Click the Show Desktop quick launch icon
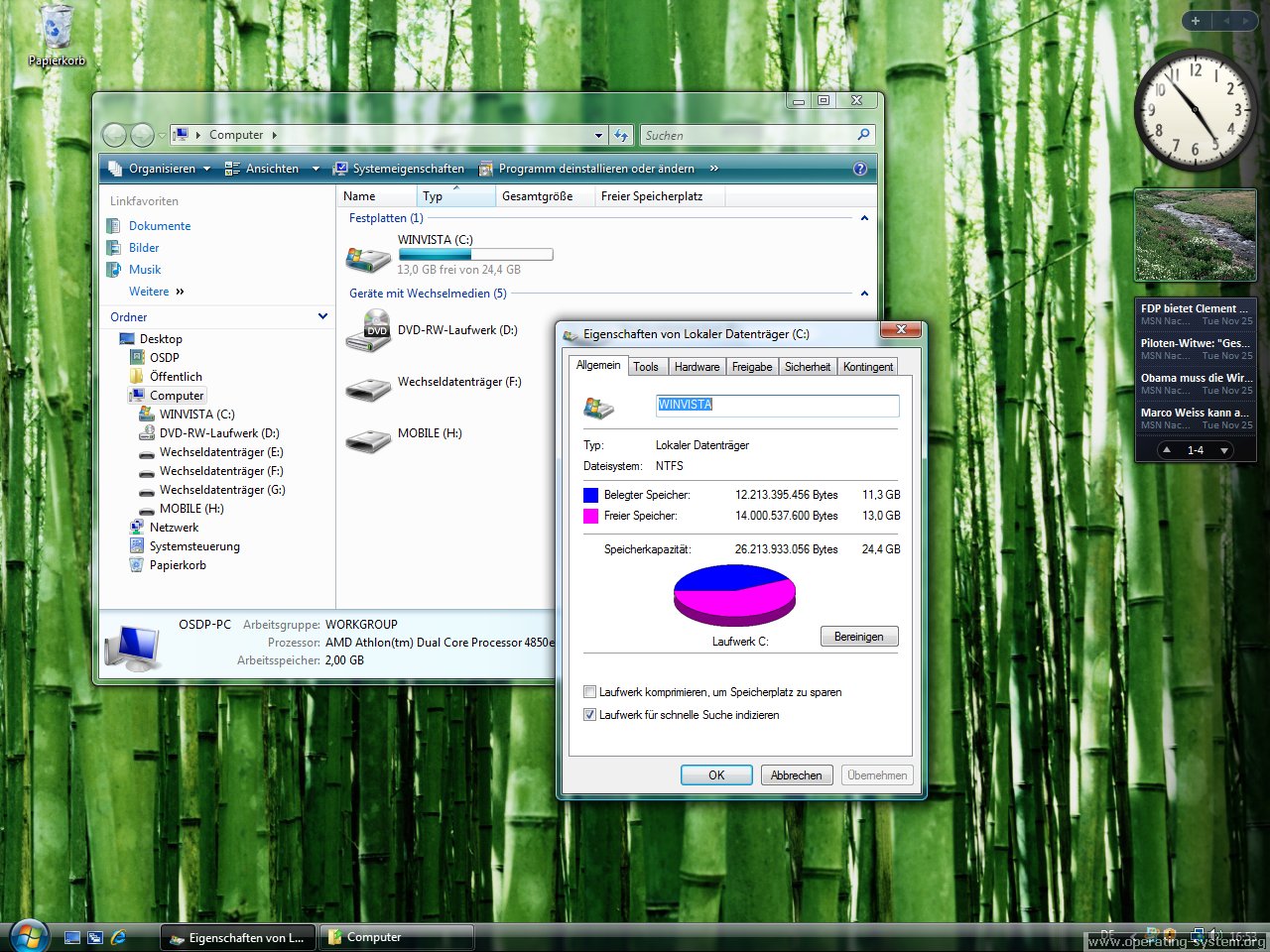The height and width of the screenshot is (952, 1270). click(72, 937)
